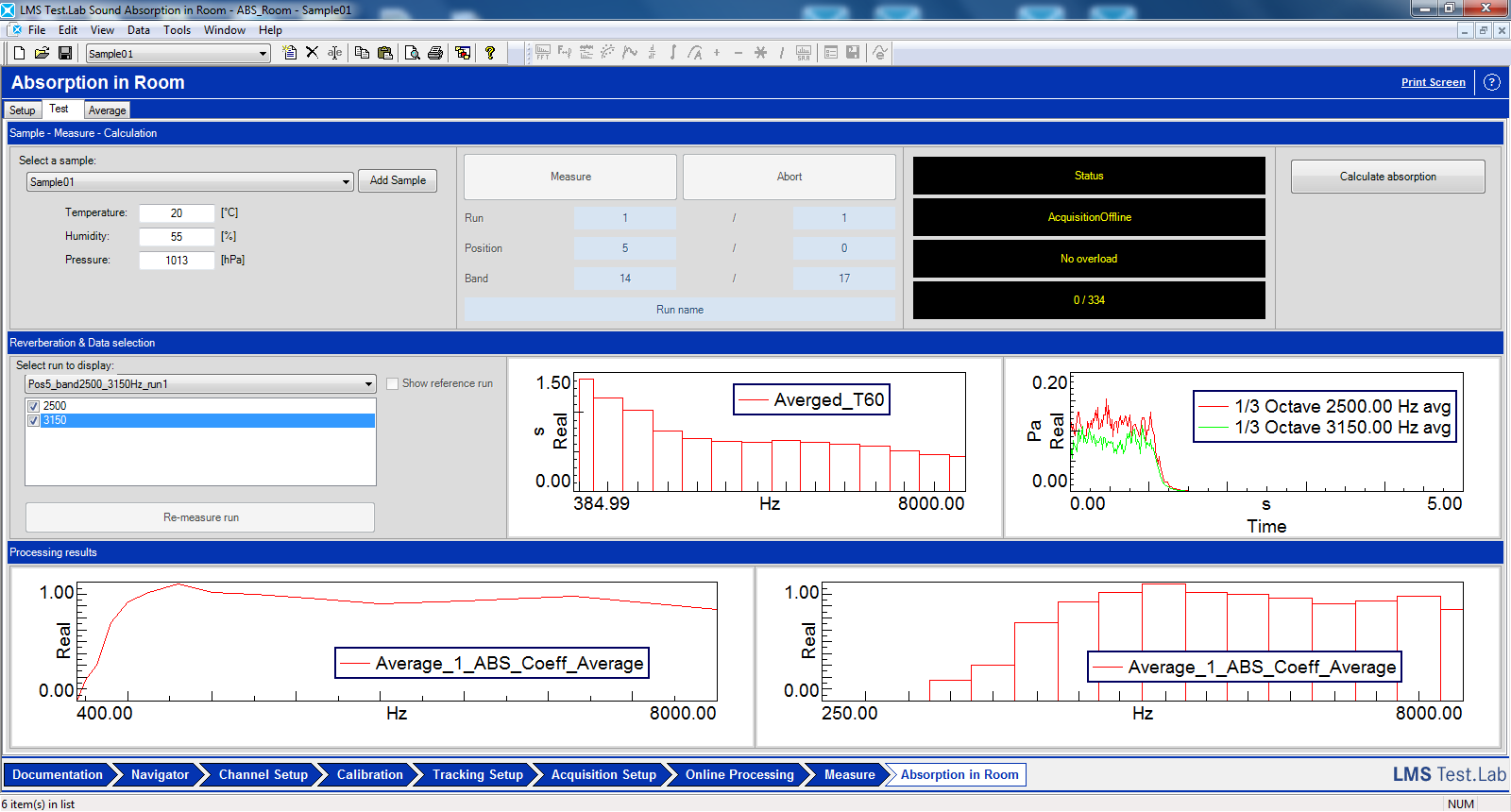Go to Online Processing workflow step

739,775
